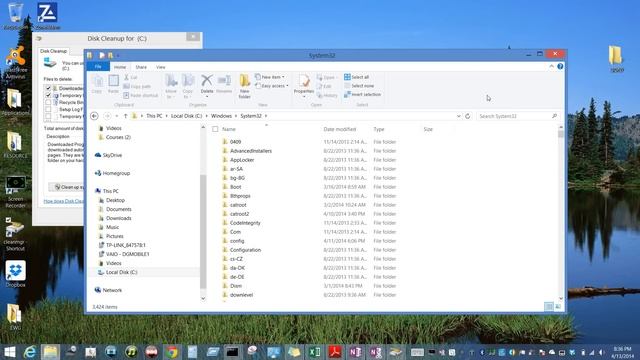Image resolution: width=640 pixels, height=360 pixels.
Task: Click Local Disk (C:) in the address path
Action: pyautogui.click(x=187, y=116)
